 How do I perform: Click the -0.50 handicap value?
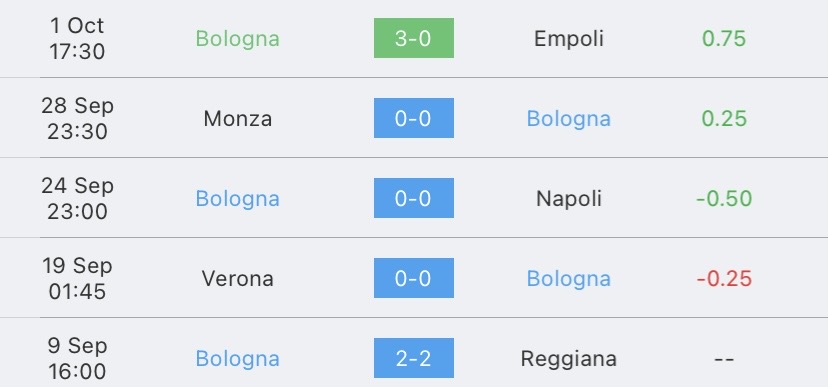click(x=724, y=199)
